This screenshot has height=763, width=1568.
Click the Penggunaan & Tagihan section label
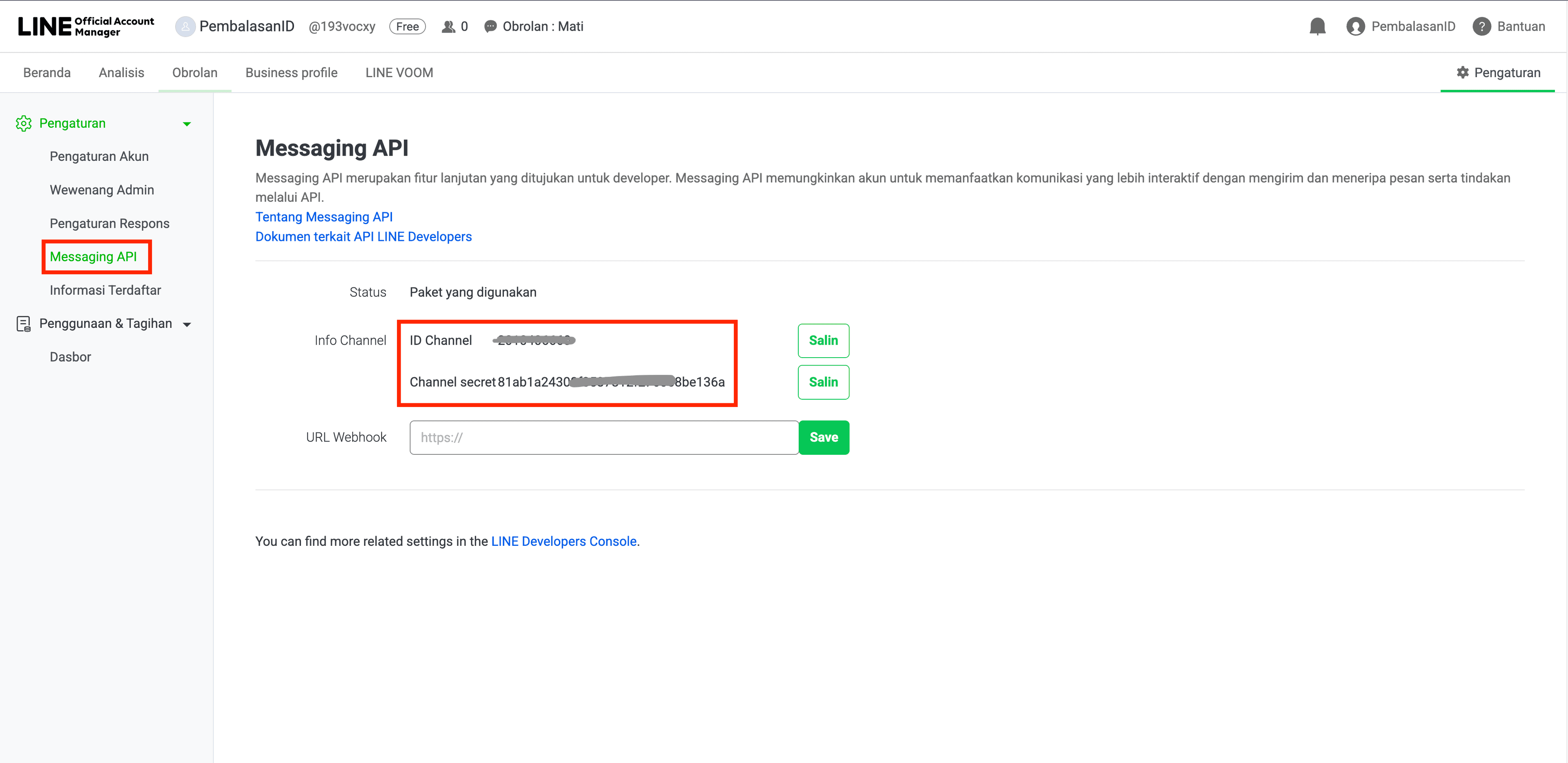[x=106, y=324]
